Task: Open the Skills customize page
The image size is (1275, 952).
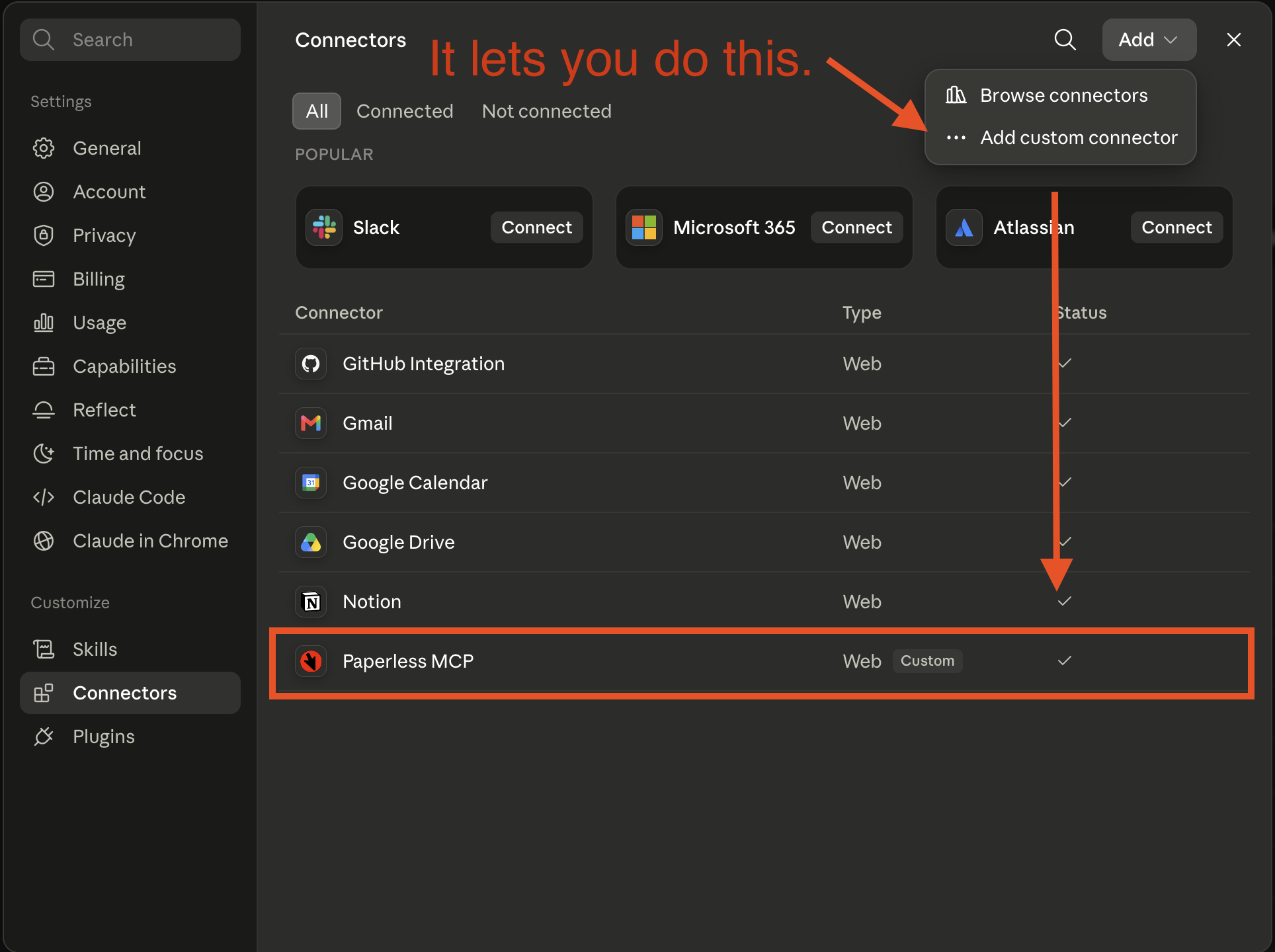Action: (130, 649)
